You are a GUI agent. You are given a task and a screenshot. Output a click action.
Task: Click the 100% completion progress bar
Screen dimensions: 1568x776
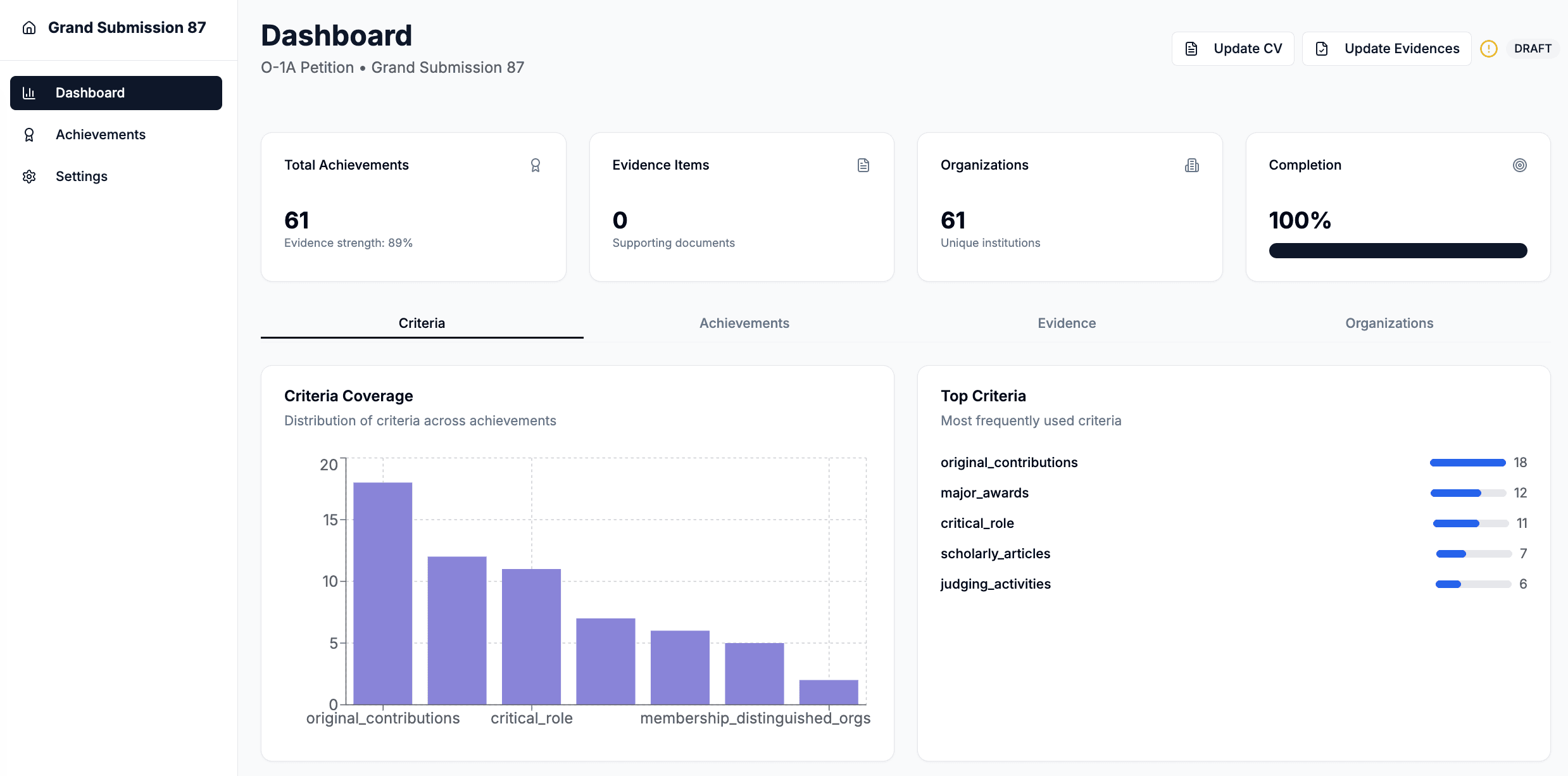1398,251
